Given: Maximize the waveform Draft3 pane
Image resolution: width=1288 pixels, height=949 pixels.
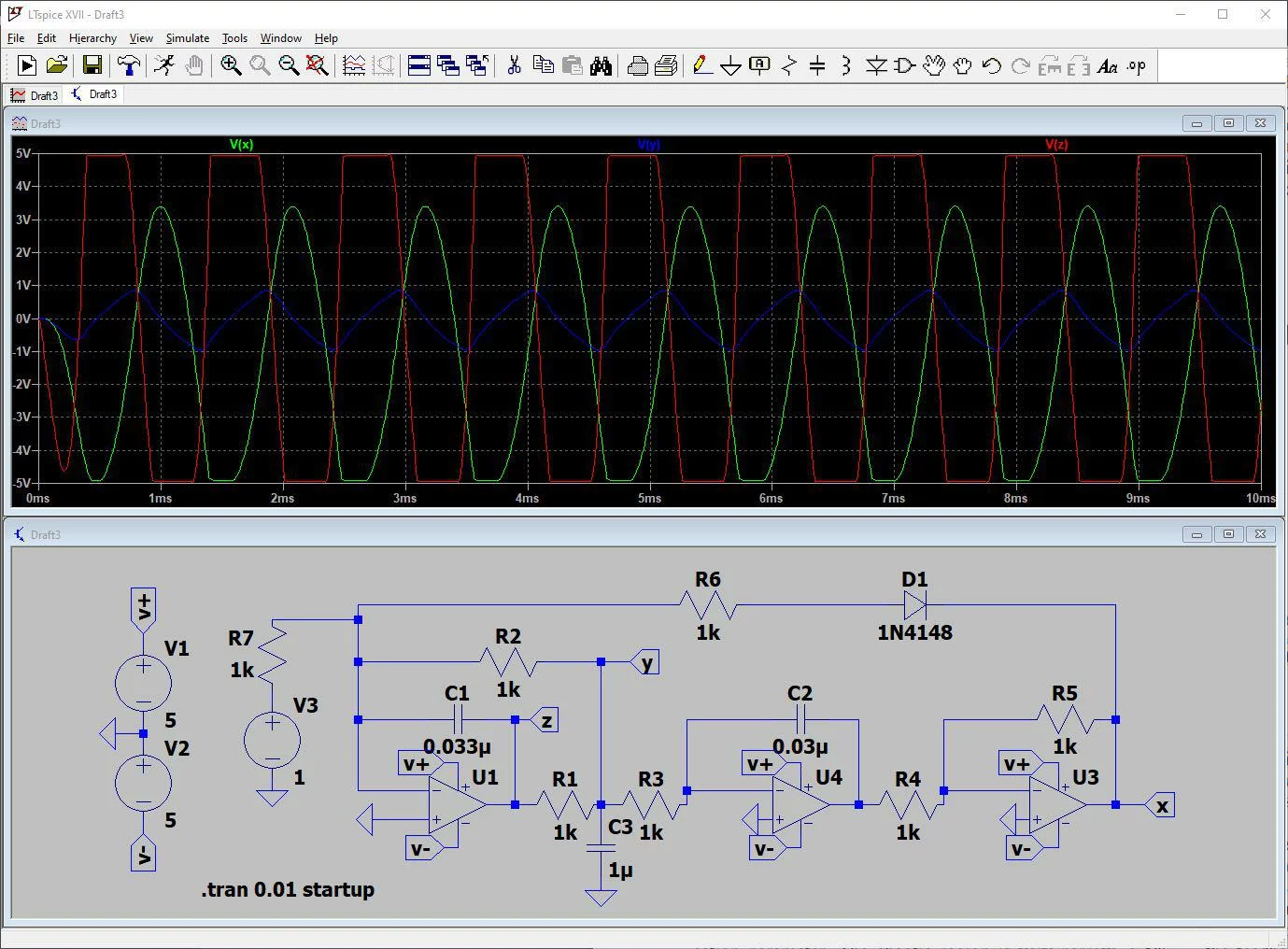Looking at the screenshot, I should (x=1228, y=123).
